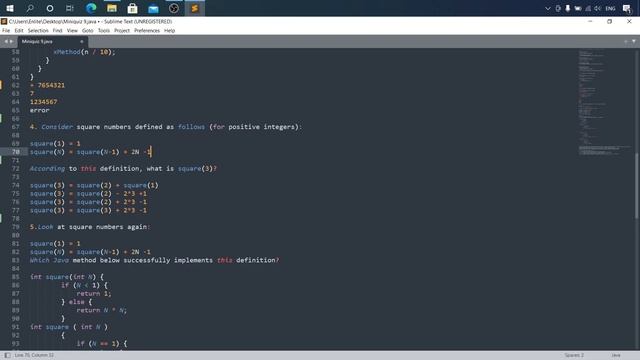
Task: Show hidden system tray icons chevron
Action: point(548,8)
